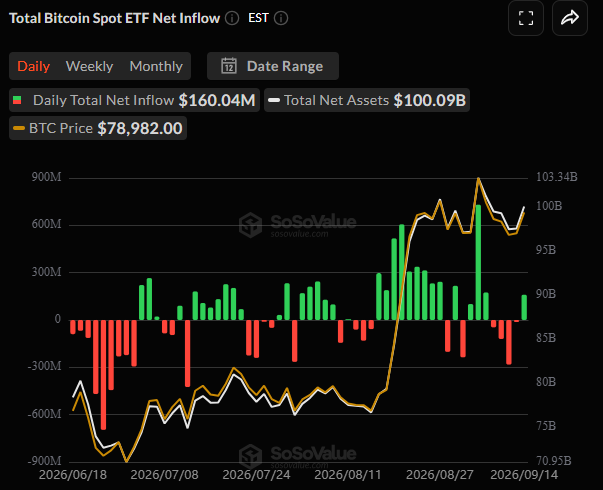Click the last green bar at 2026/09/14
This screenshot has width=603, height=490.
pos(524,307)
